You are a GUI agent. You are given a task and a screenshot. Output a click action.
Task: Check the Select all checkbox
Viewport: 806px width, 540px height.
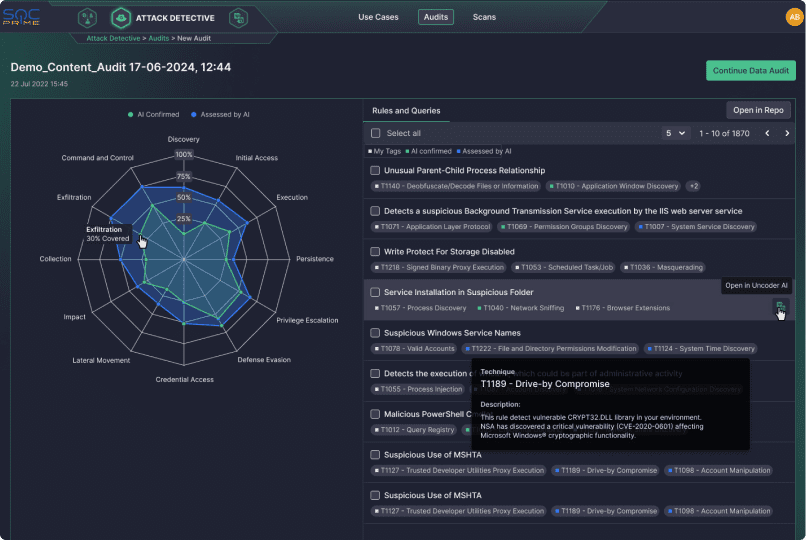376,133
